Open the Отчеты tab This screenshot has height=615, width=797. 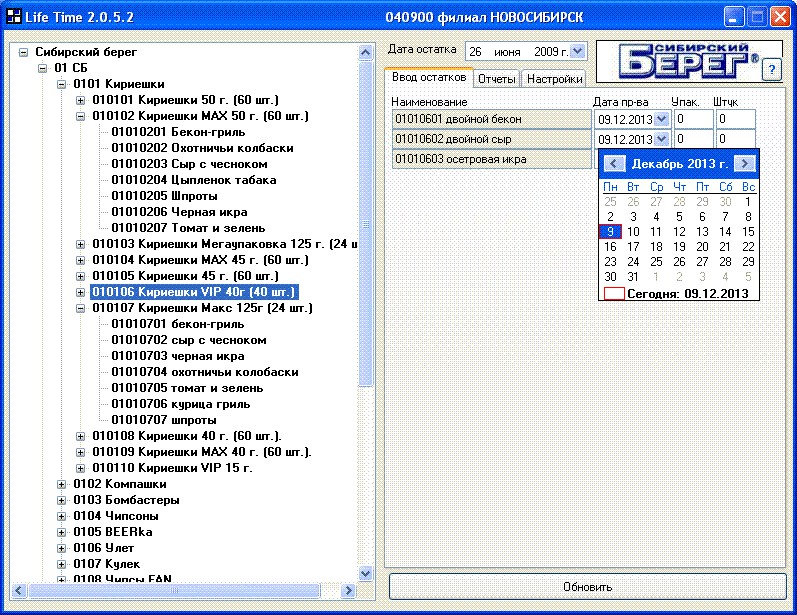[497, 79]
